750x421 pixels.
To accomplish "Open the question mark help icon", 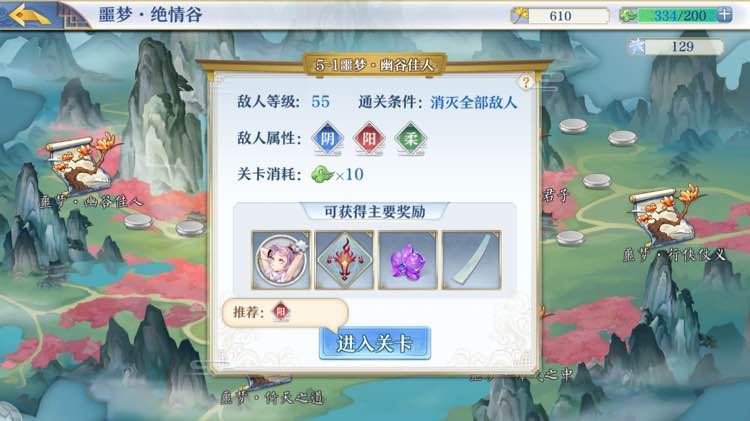I will 525,82.
